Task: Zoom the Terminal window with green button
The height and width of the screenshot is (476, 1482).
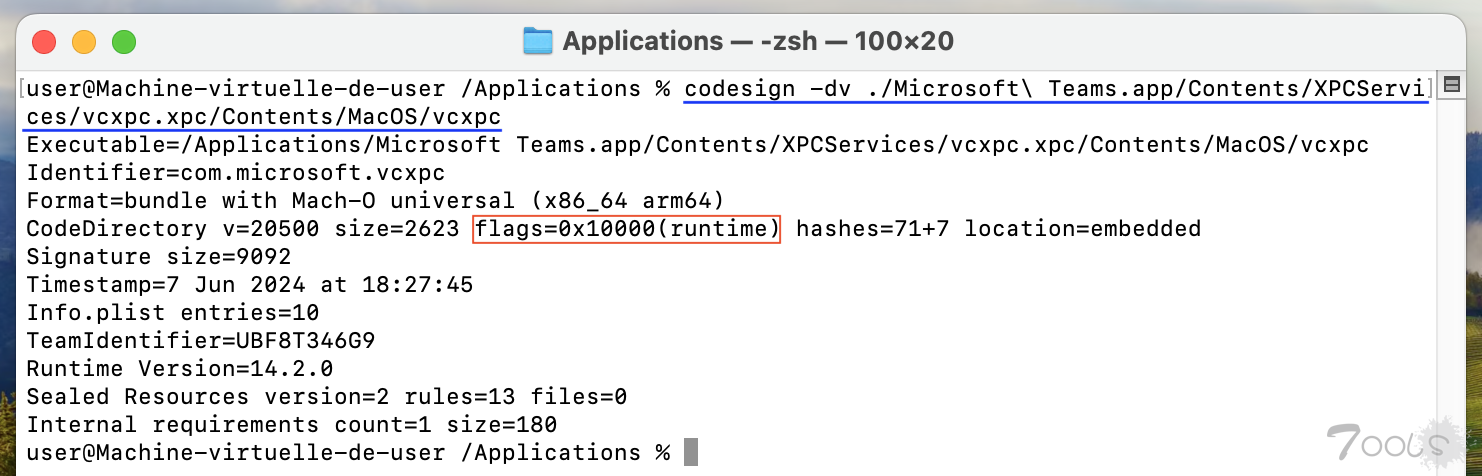Action: (123, 42)
